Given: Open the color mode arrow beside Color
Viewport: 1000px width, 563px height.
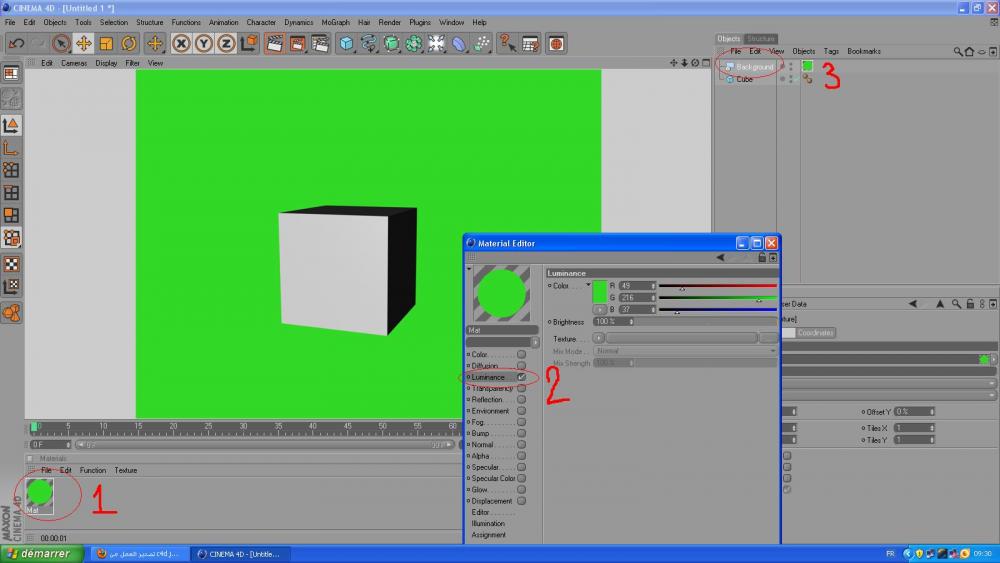Looking at the screenshot, I should pyautogui.click(x=588, y=285).
